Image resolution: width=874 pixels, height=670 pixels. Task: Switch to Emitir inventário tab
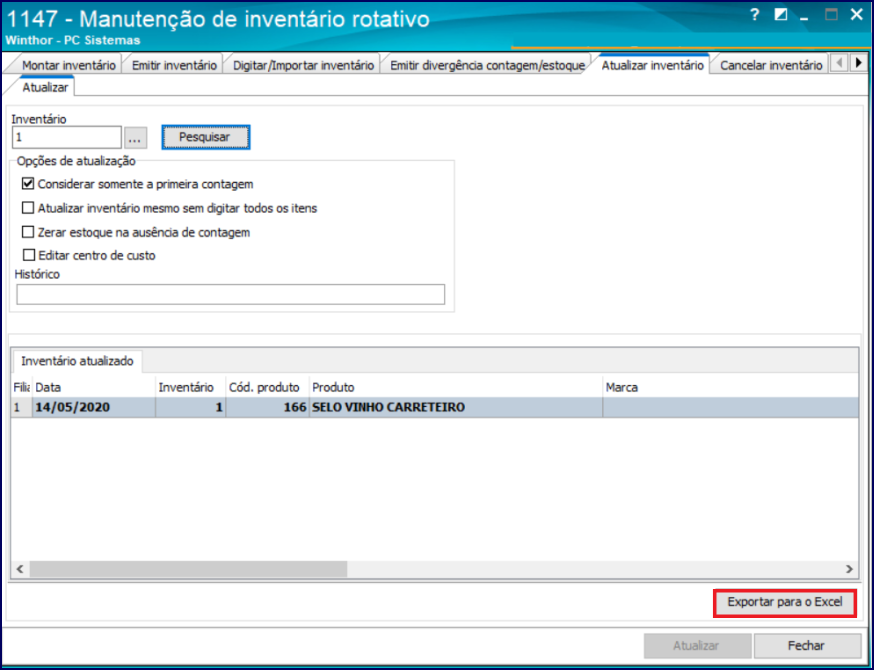(x=174, y=65)
